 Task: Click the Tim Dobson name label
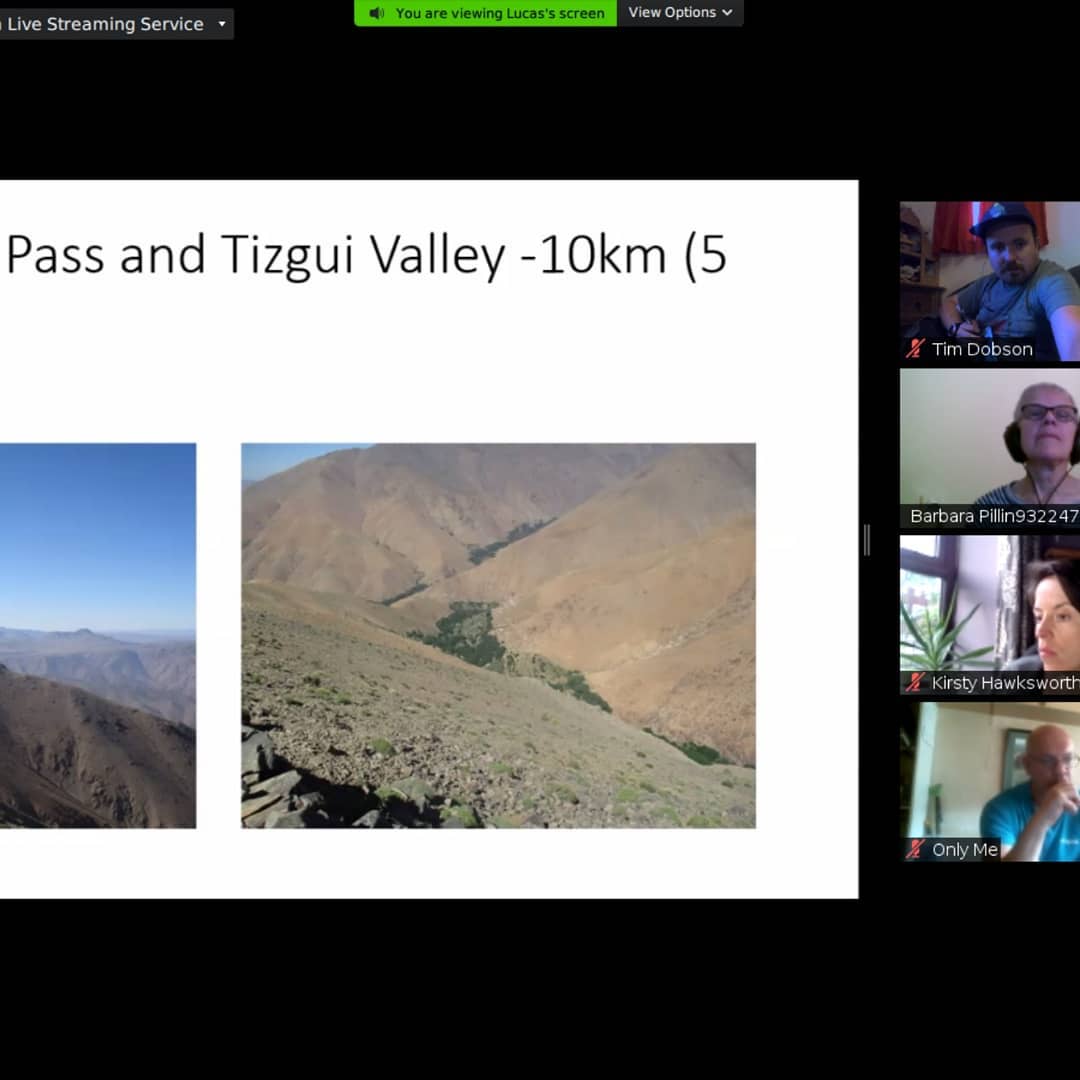[982, 349]
